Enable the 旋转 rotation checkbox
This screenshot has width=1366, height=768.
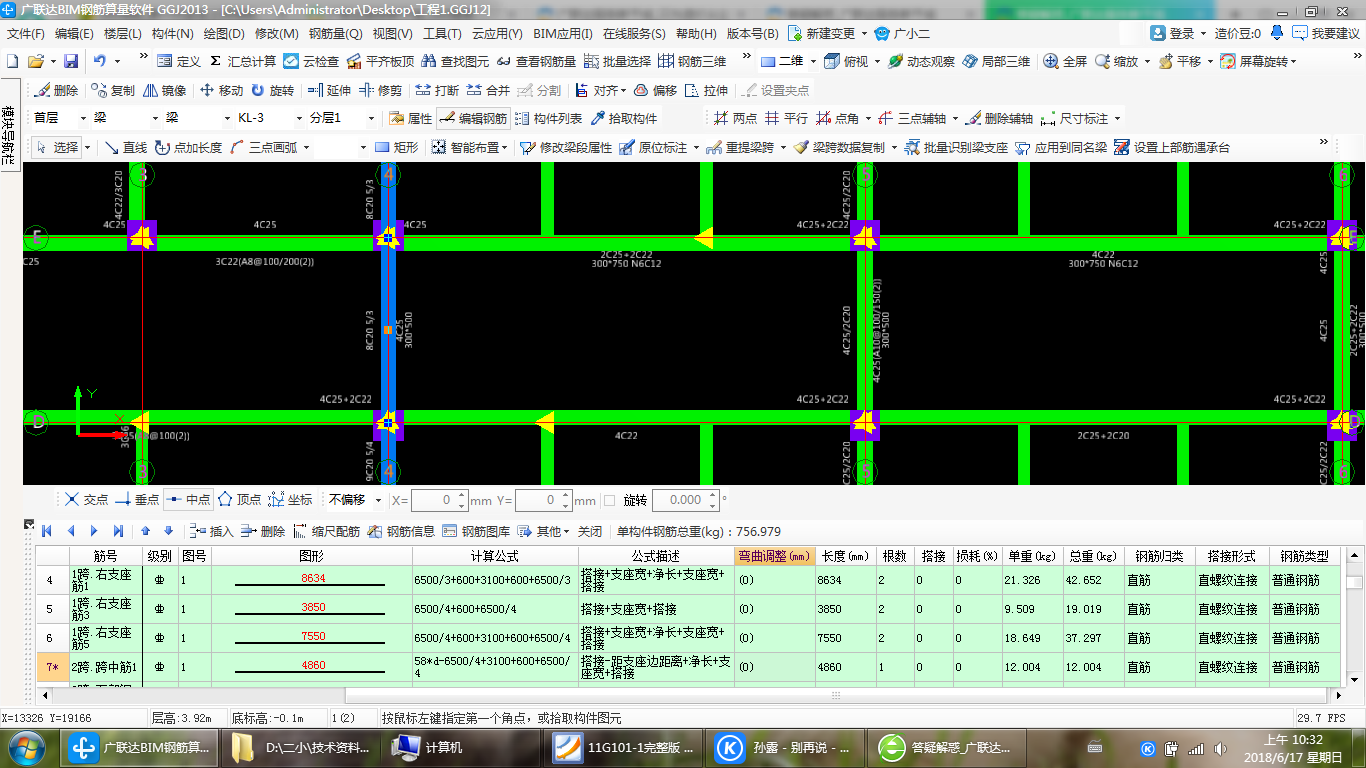coord(610,499)
